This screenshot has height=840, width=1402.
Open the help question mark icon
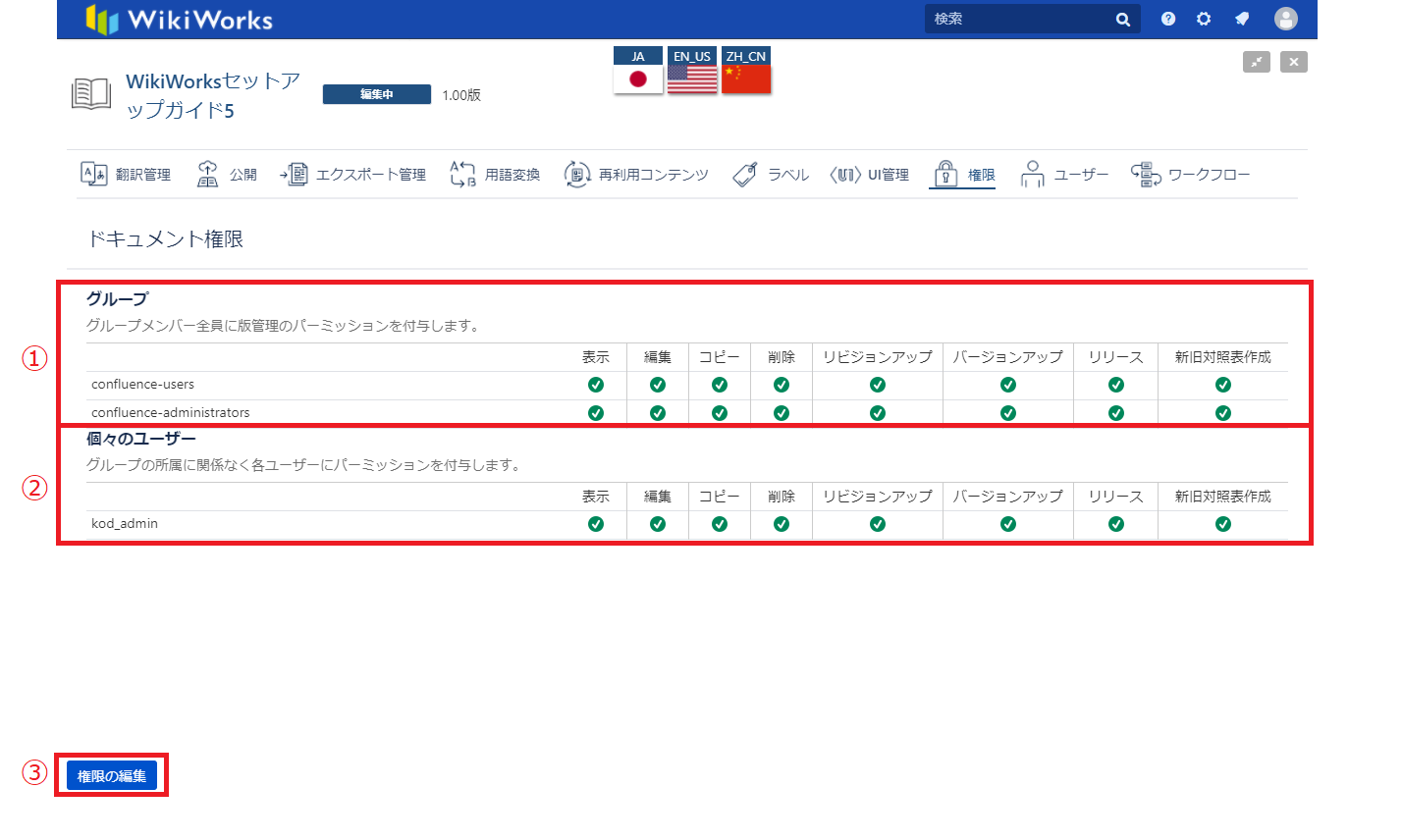pyautogui.click(x=1167, y=19)
